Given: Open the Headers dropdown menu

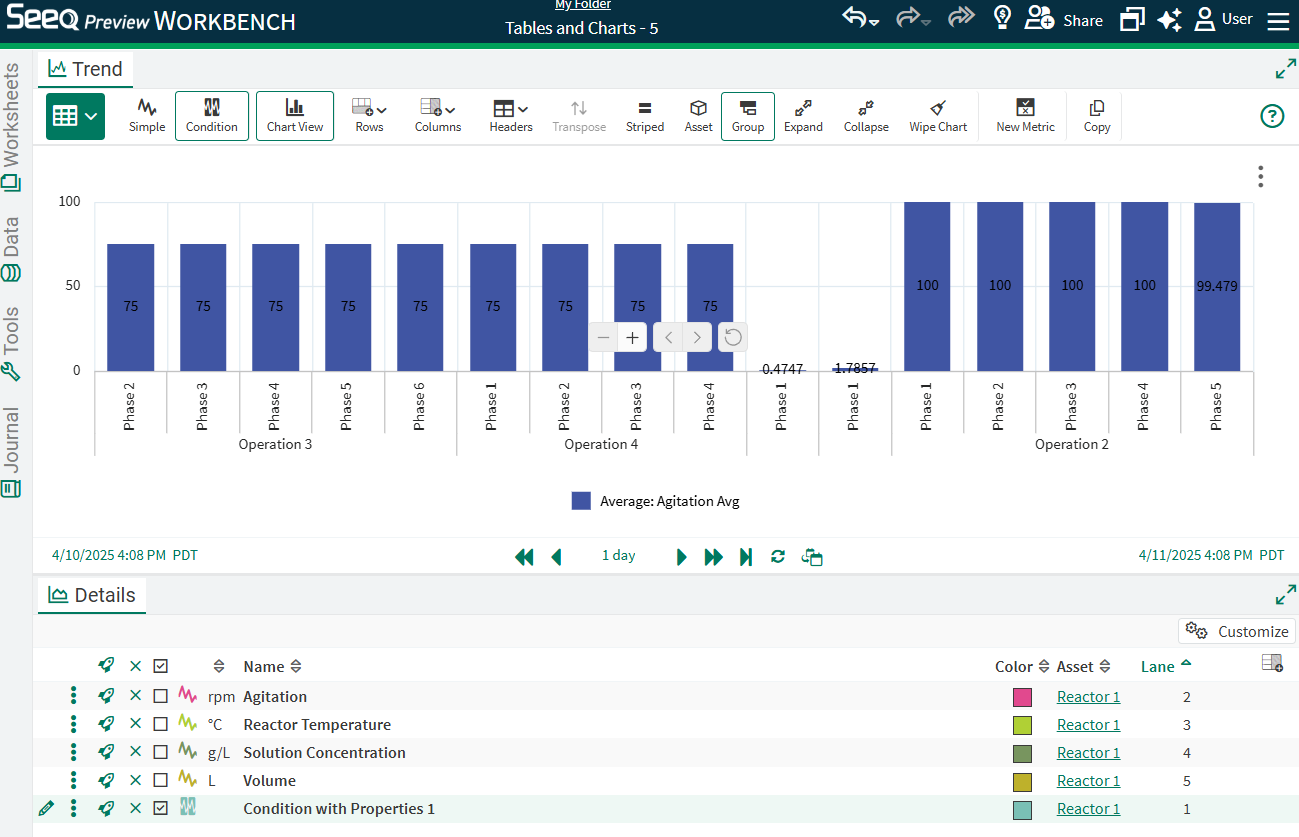Looking at the screenshot, I should point(510,115).
